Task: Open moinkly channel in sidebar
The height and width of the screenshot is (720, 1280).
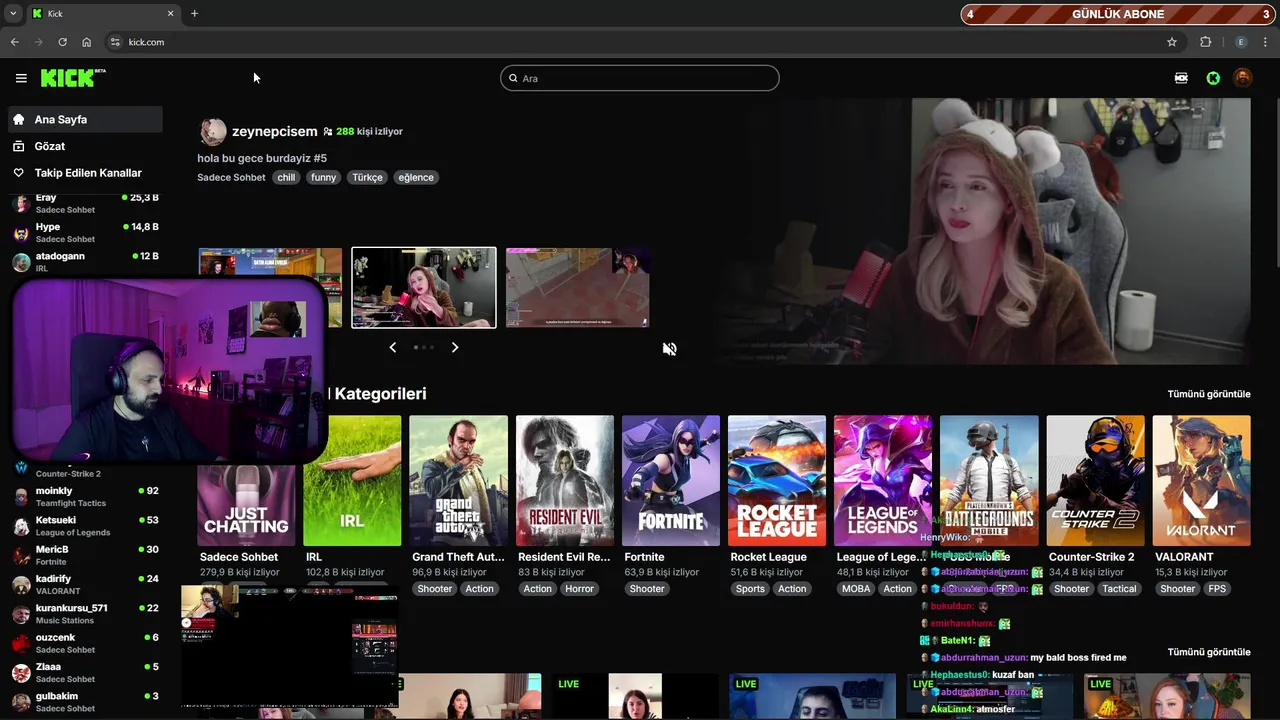Action: (85, 496)
